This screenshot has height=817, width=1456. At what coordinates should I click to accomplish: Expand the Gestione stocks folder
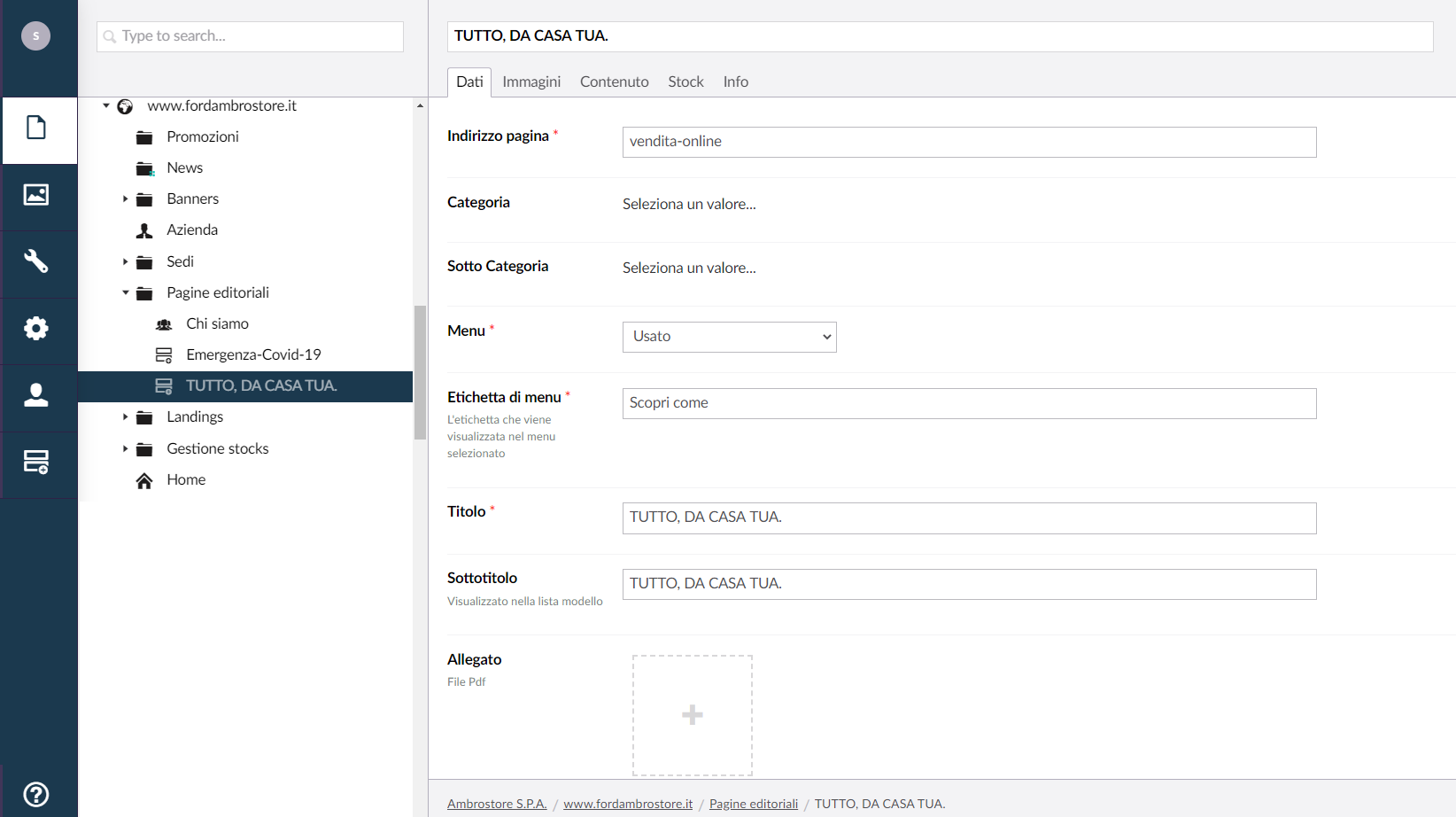(126, 448)
